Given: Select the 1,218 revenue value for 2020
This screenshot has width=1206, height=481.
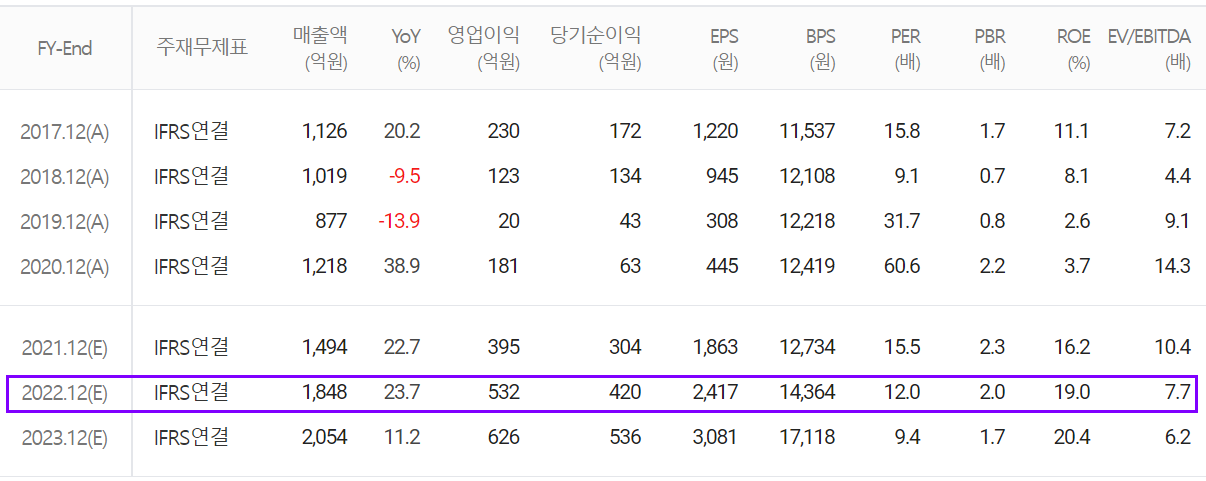Looking at the screenshot, I should (324, 266).
